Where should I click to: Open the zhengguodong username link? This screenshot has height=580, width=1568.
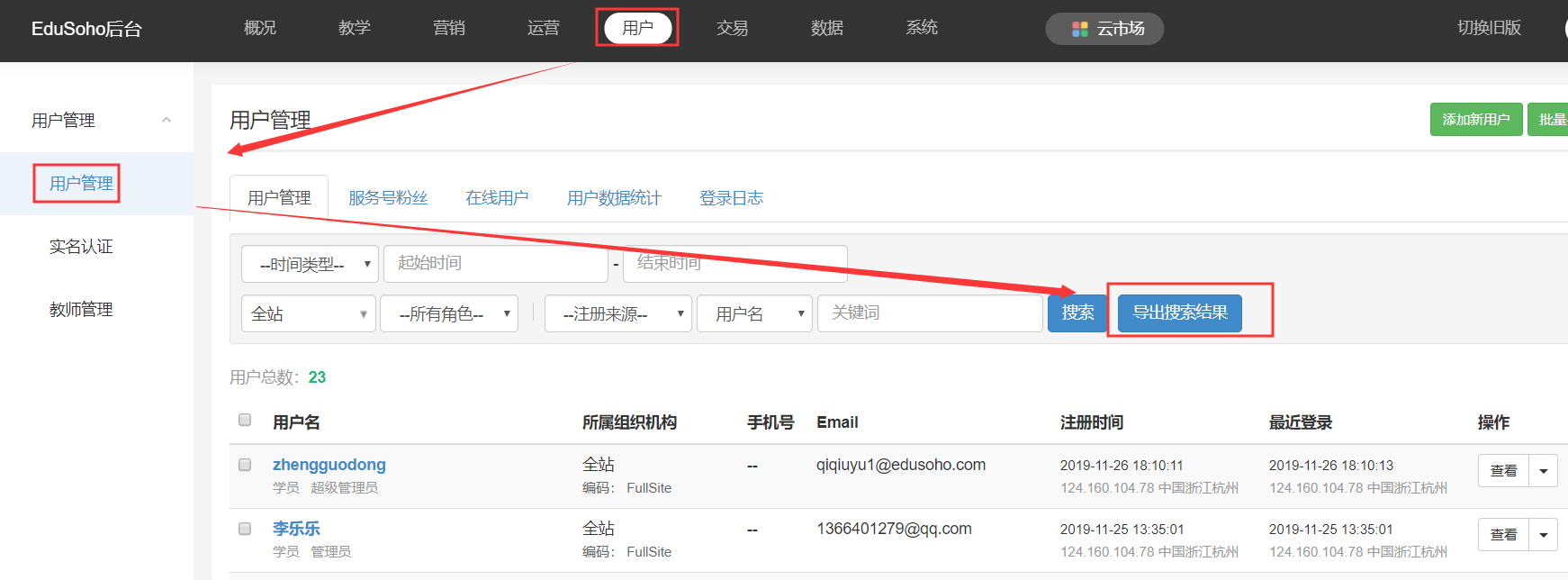click(329, 465)
